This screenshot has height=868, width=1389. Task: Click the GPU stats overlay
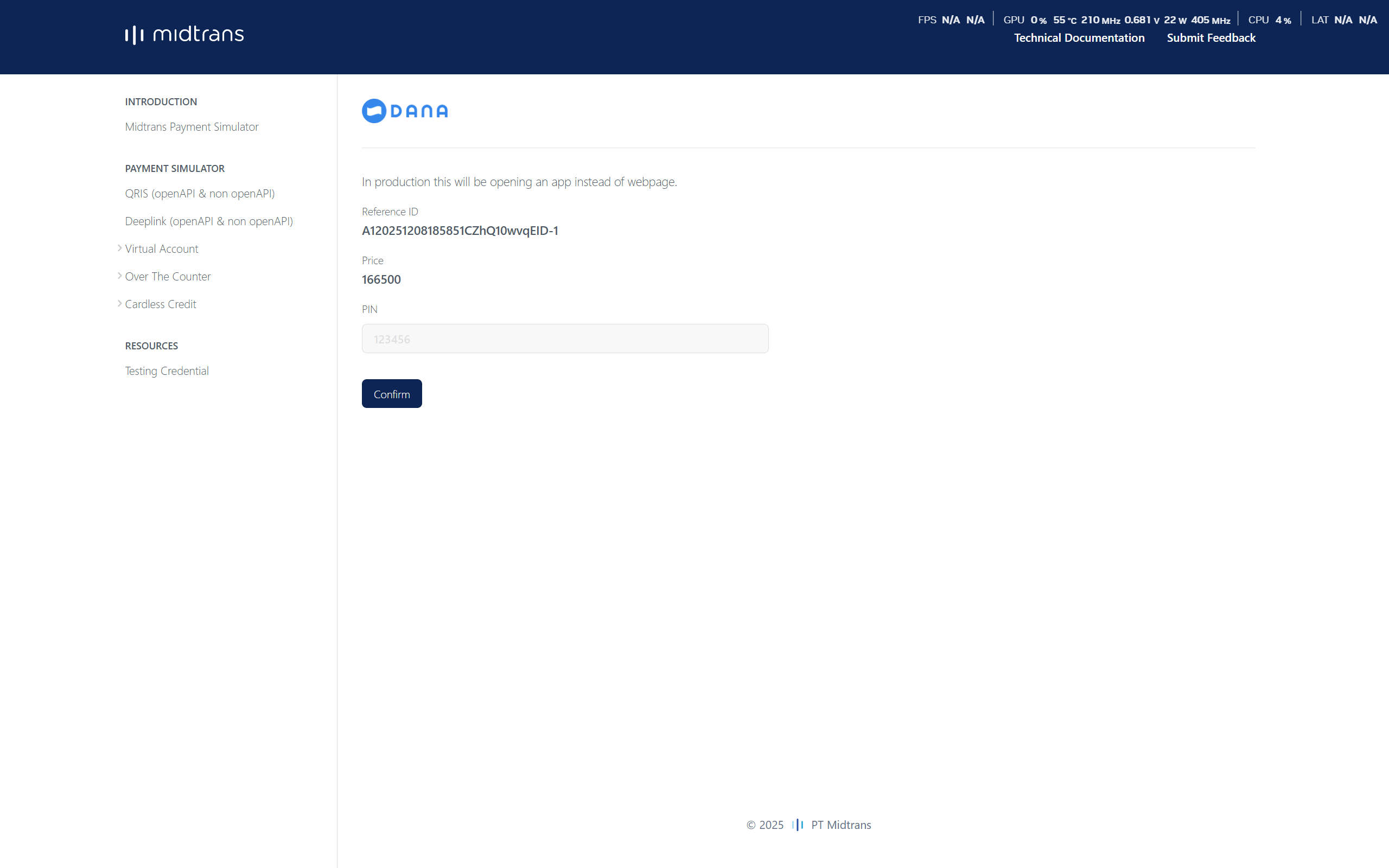(x=1116, y=20)
